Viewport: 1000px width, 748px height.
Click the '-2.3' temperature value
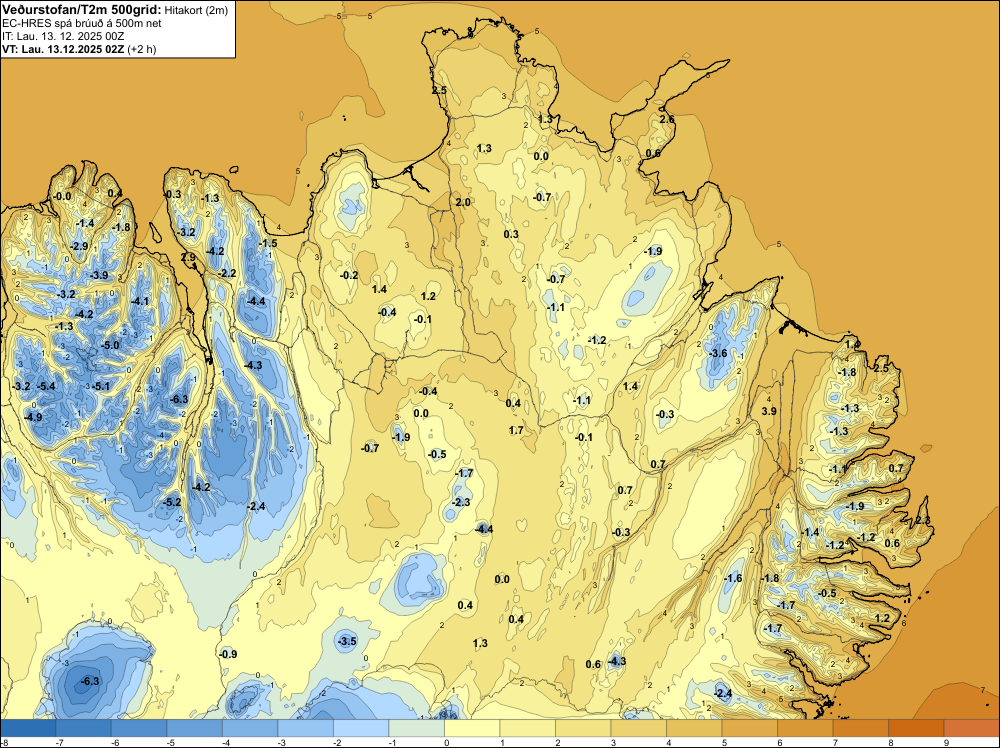pyautogui.click(x=460, y=502)
